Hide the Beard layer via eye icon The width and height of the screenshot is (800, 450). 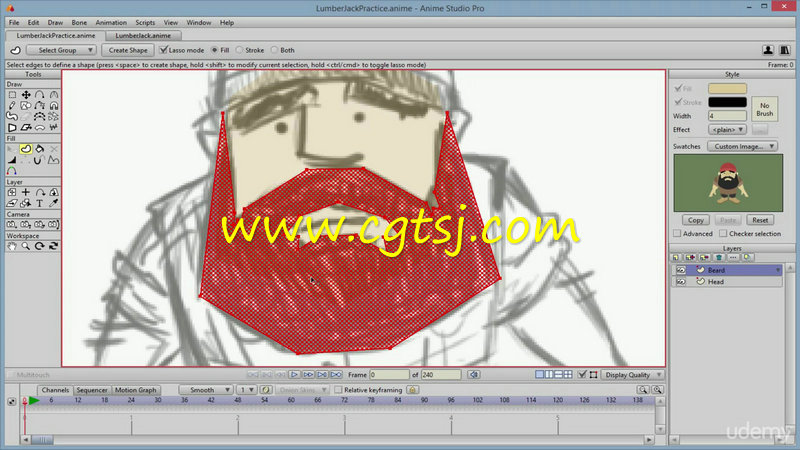coord(681,270)
